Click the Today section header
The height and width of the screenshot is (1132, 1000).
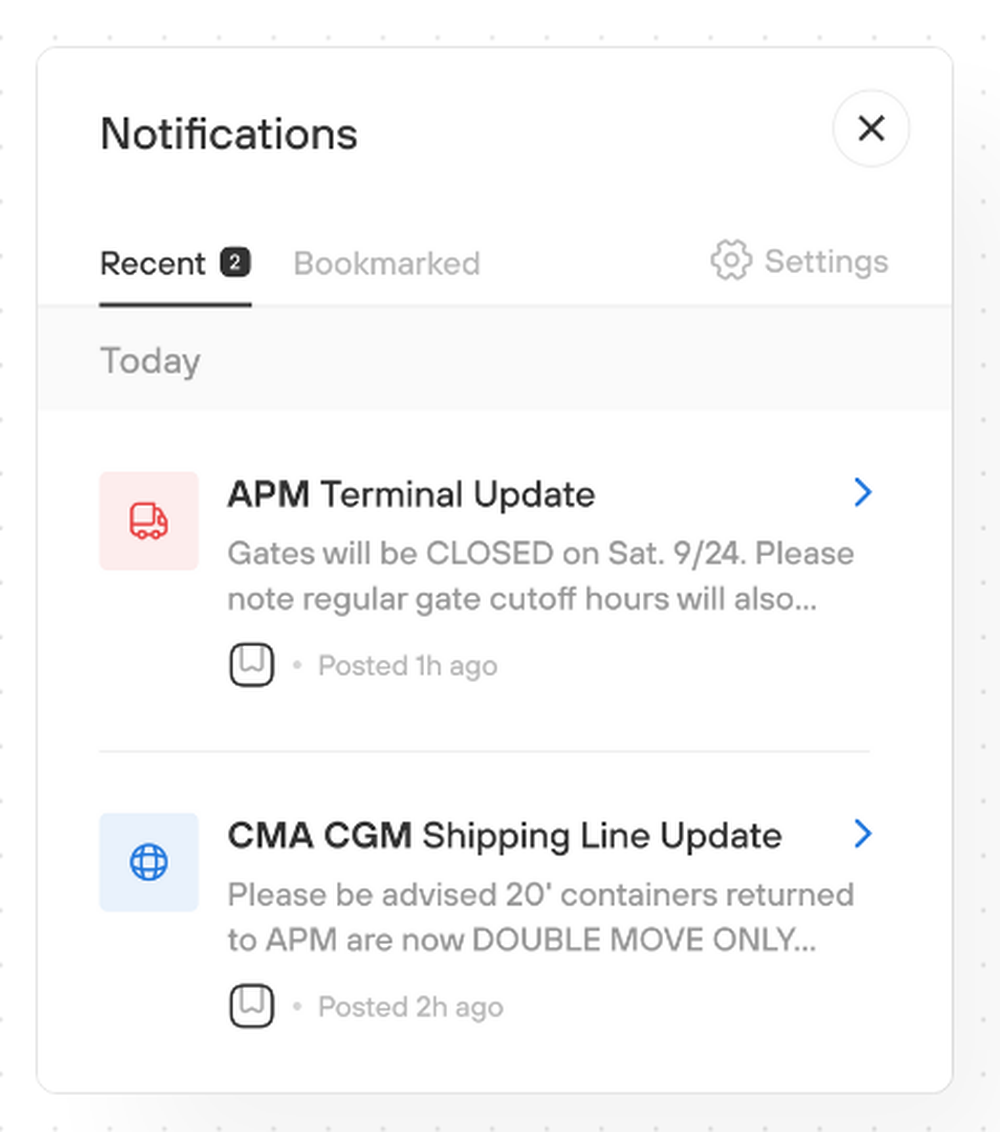pyautogui.click(x=150, y=361)
